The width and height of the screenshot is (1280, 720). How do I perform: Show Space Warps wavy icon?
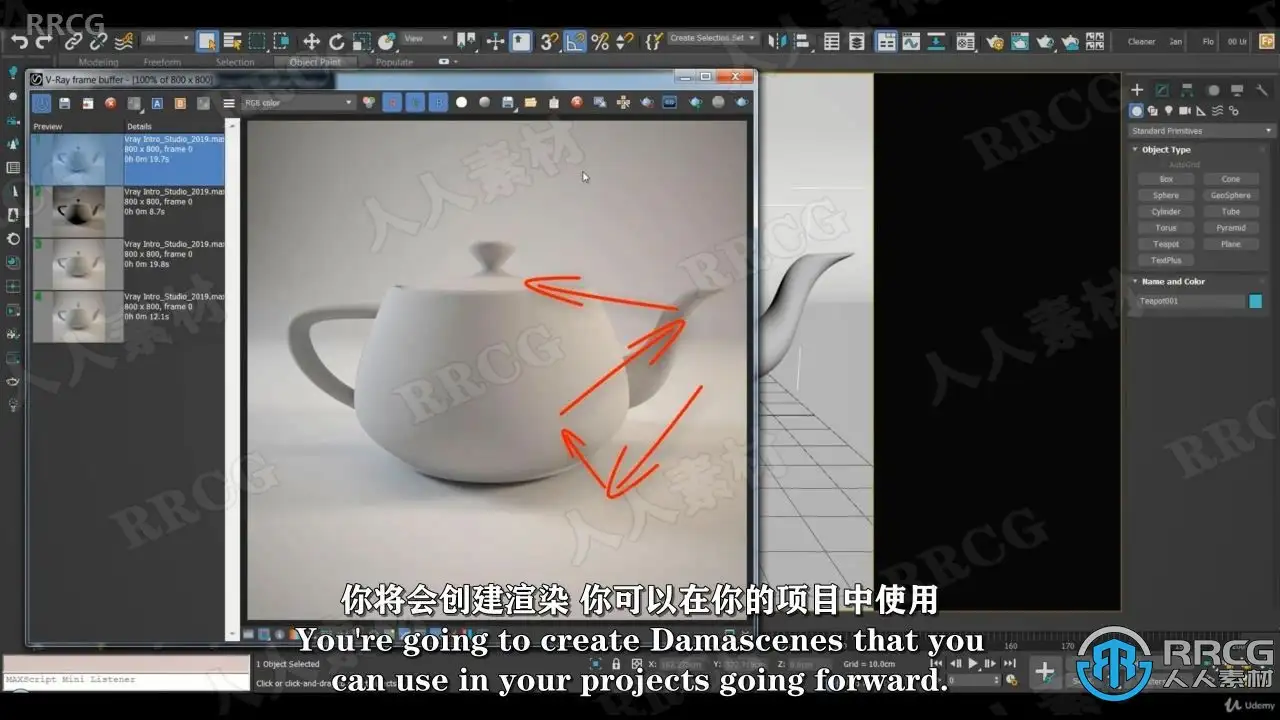[x=1217, y=111]
